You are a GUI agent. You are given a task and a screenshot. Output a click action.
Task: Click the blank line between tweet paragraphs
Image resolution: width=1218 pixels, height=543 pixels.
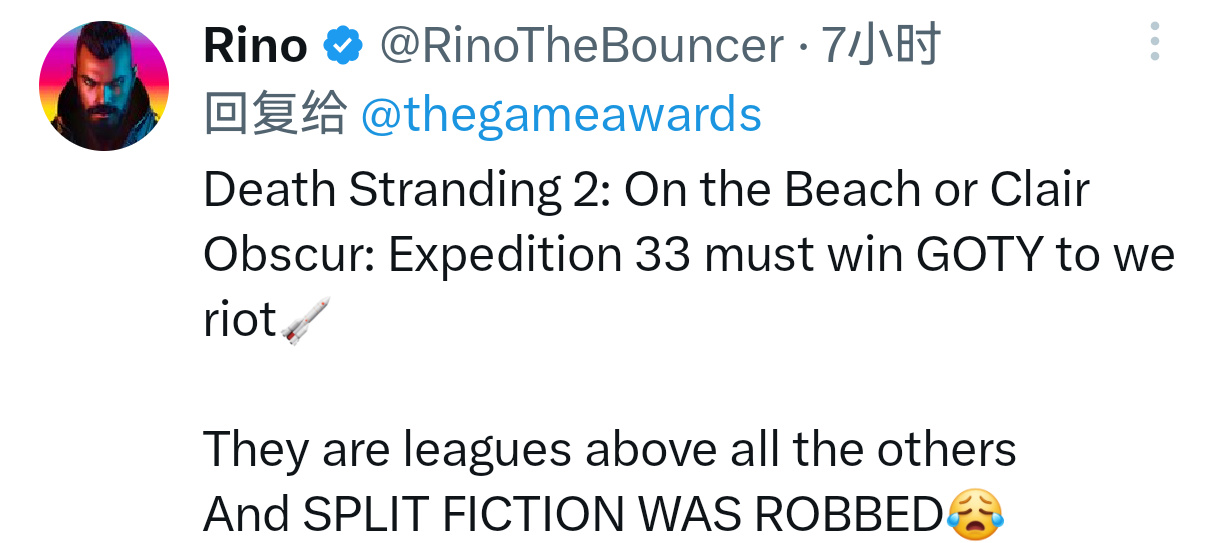(x=600, y=385)
